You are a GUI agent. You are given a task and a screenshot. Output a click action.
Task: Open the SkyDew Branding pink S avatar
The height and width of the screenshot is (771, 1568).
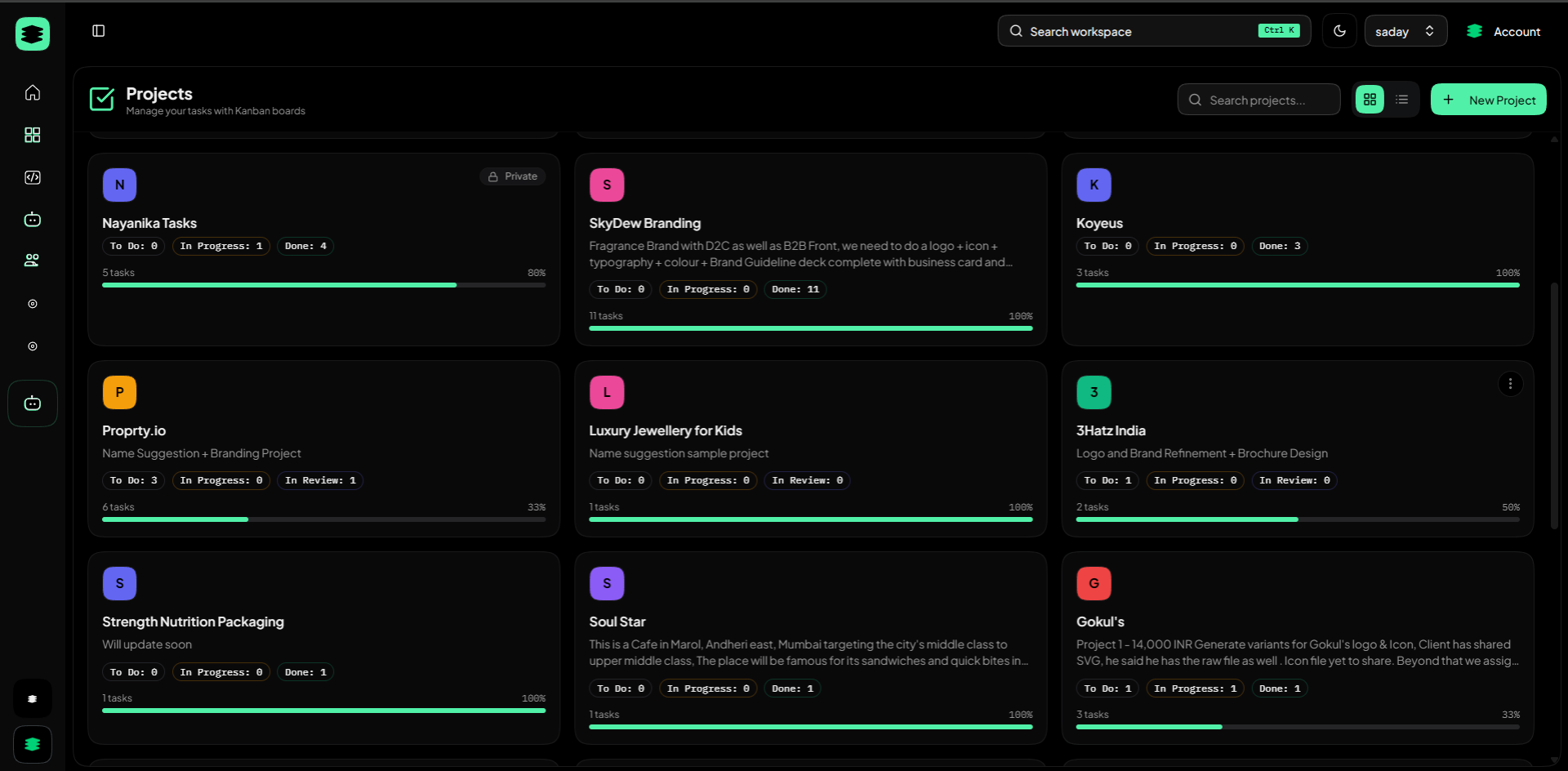pyautogui.click(x=607, y=185)
